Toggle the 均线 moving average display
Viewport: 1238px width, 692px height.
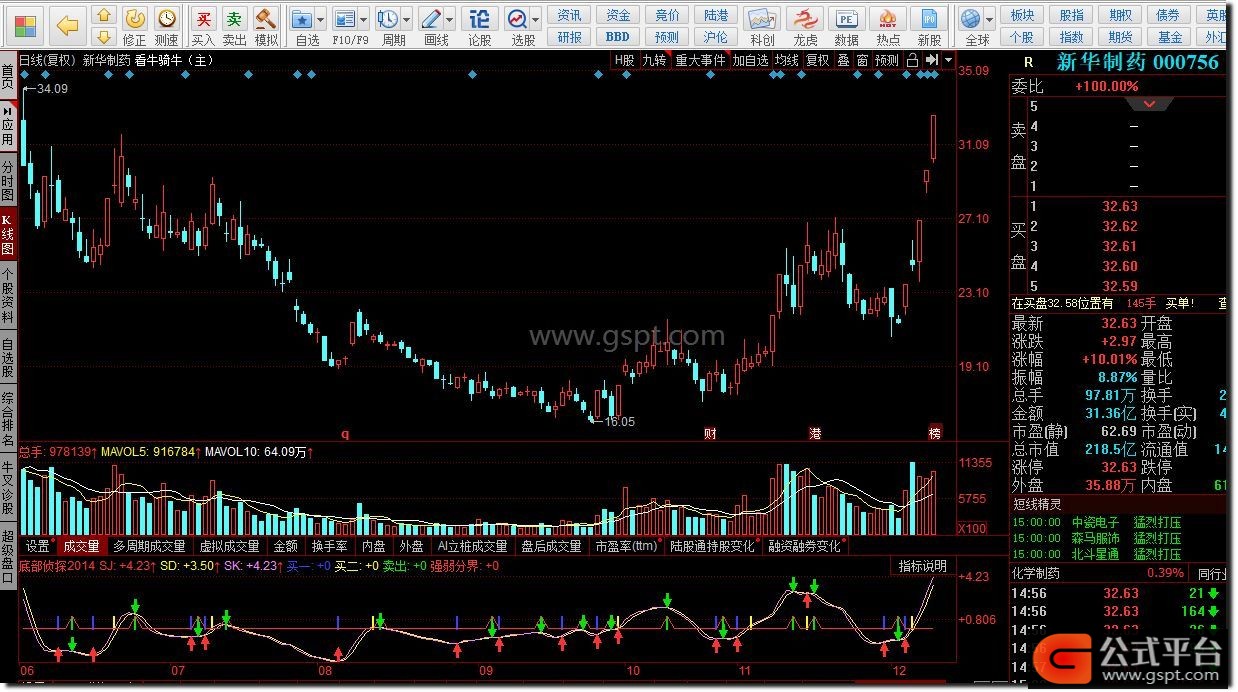point(787,60)
